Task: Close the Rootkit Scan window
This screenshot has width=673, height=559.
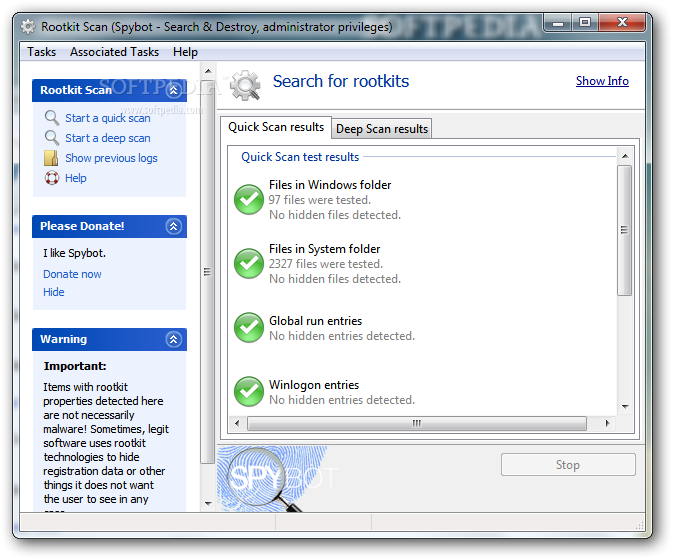Action: (x=621, y=22)
